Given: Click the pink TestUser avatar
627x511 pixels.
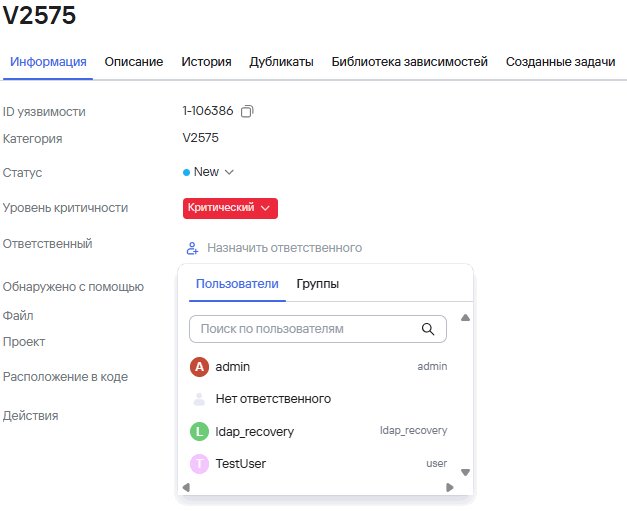Looking at the screenshot, I should tap(199, 464).
